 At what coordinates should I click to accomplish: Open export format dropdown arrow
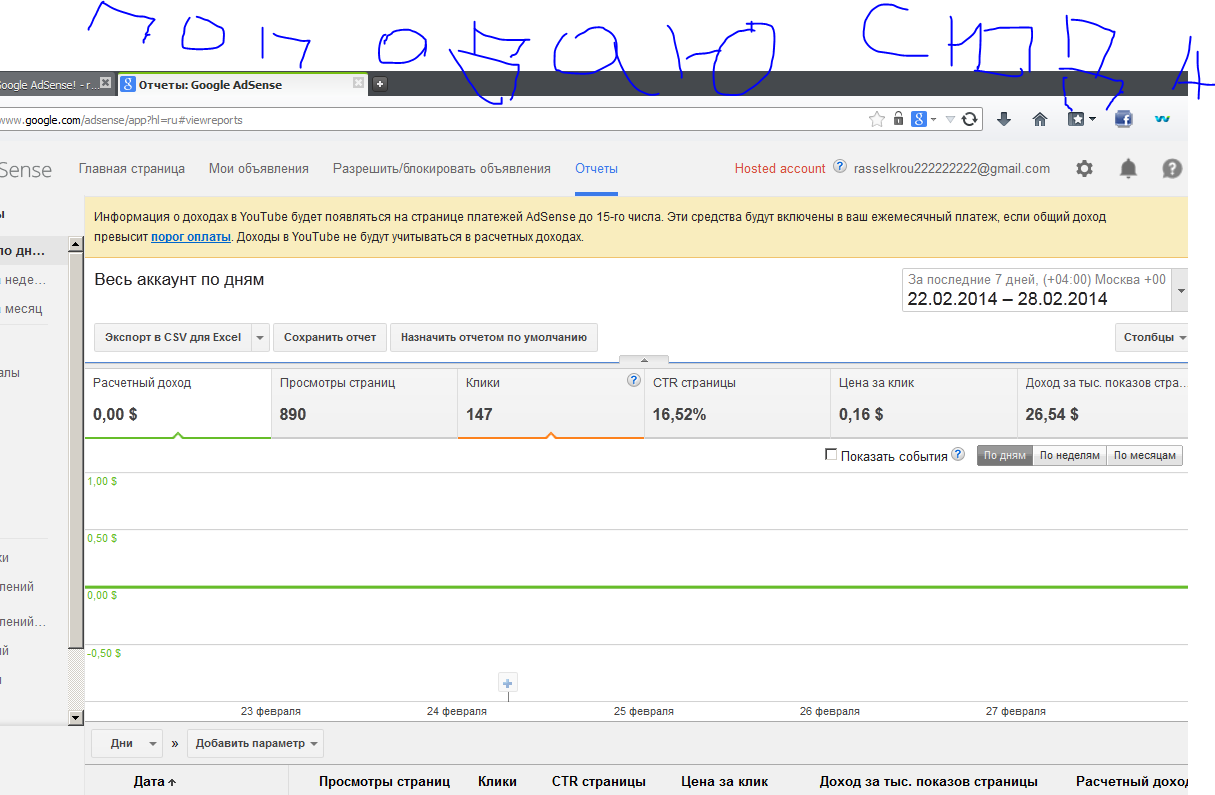[x=261, y=337]
